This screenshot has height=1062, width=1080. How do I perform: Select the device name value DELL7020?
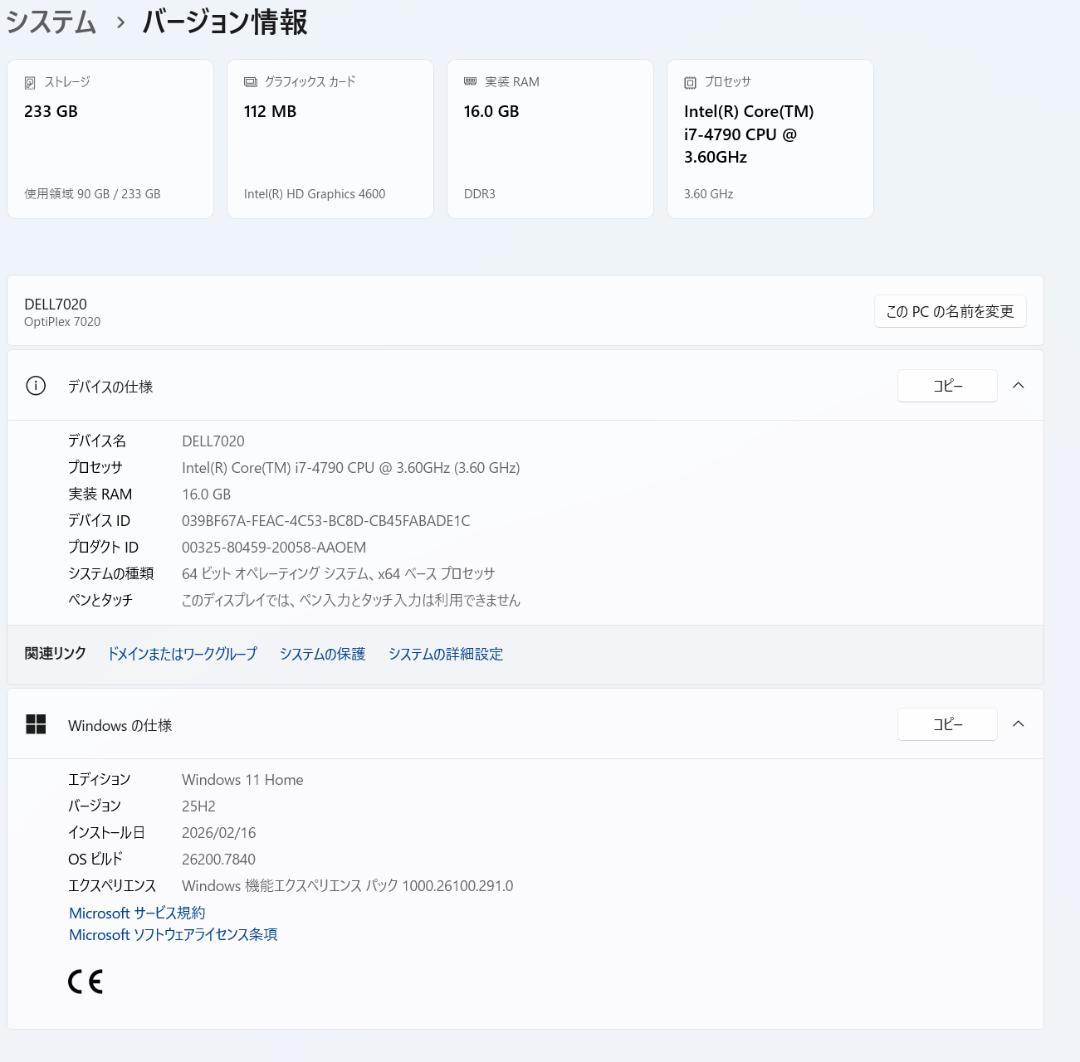click(213, 441)
